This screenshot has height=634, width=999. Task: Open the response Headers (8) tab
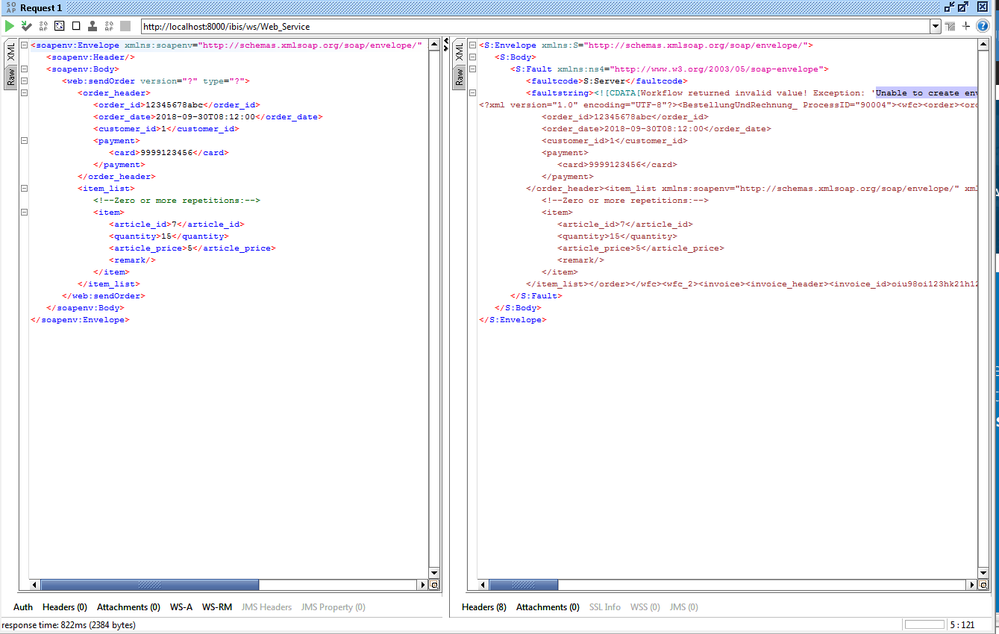click(x=484, y=607)
